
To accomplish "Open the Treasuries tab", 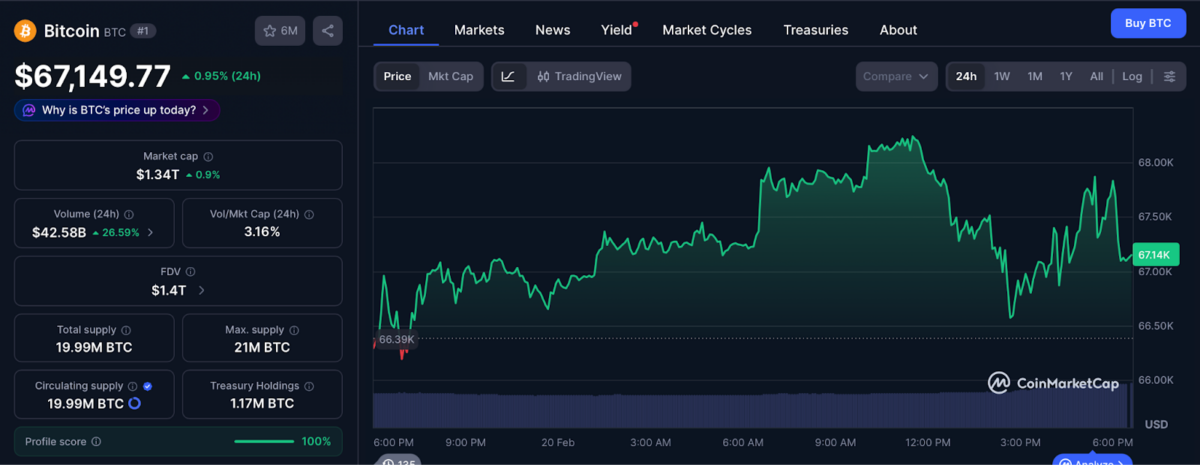I will [816, 30].
